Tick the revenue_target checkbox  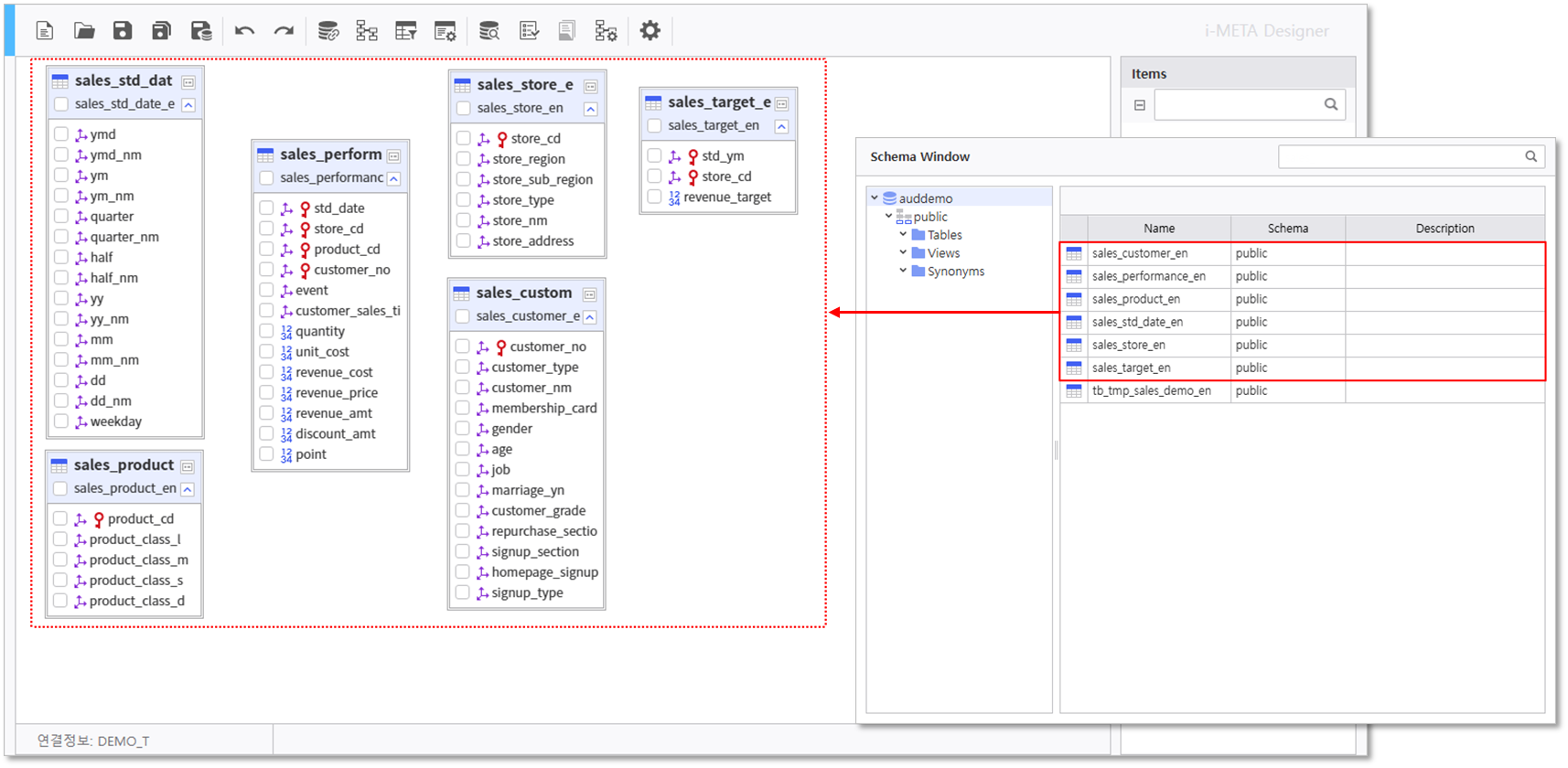coord(654,197)
